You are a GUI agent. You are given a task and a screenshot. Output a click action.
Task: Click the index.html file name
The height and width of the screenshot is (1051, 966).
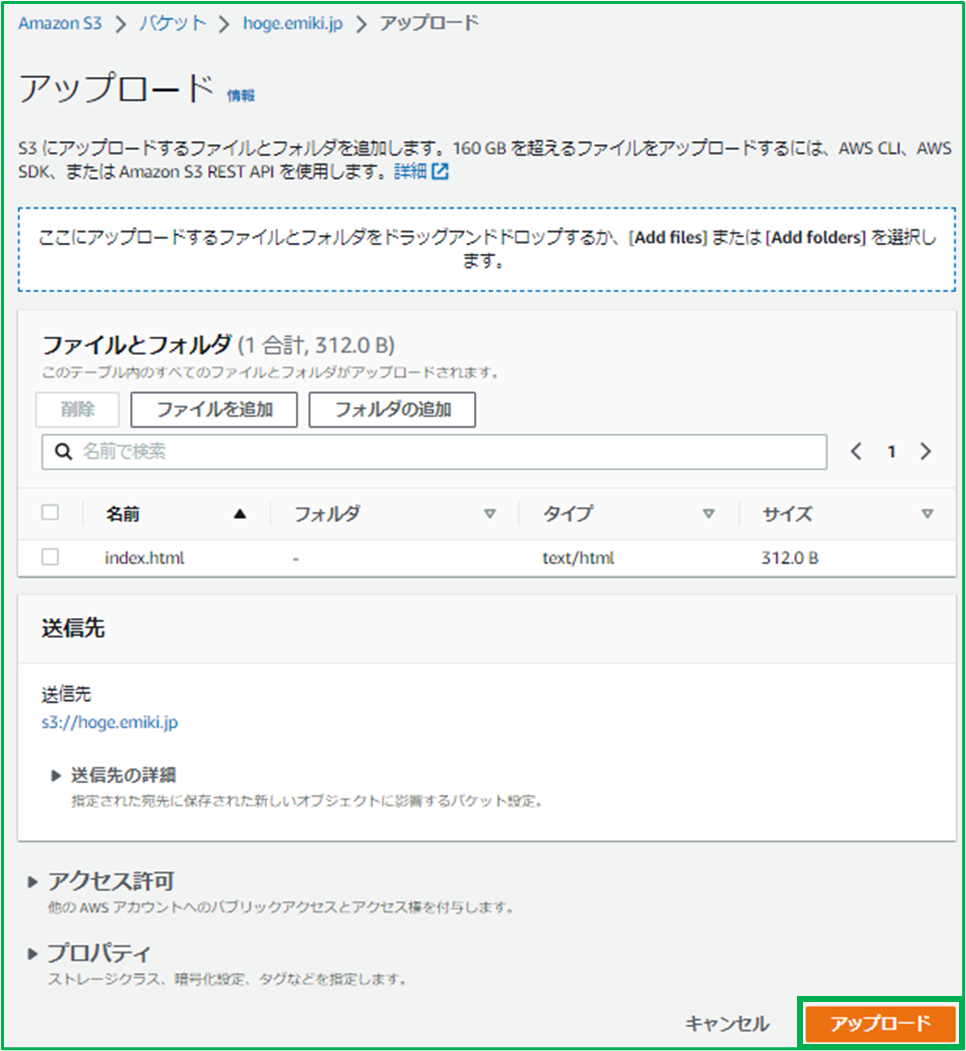[144, 558]
